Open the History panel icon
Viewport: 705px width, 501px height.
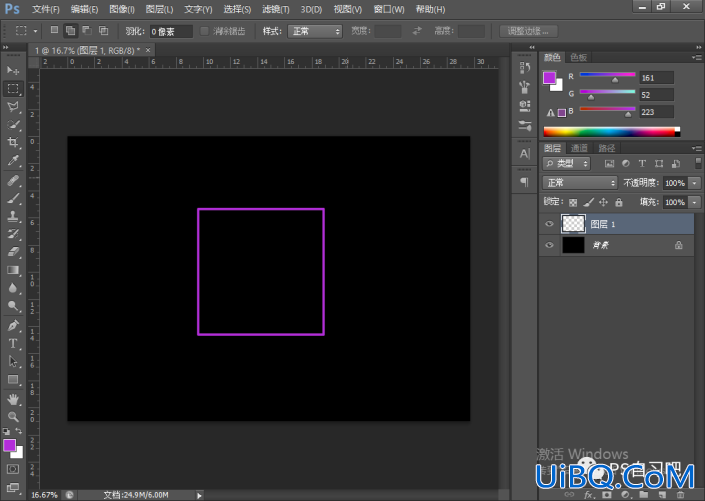(x=525, y=67)
